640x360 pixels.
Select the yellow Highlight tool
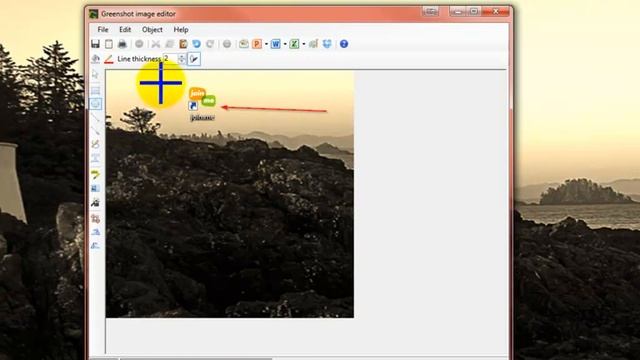pyautogui.click(x=95, y=175)
